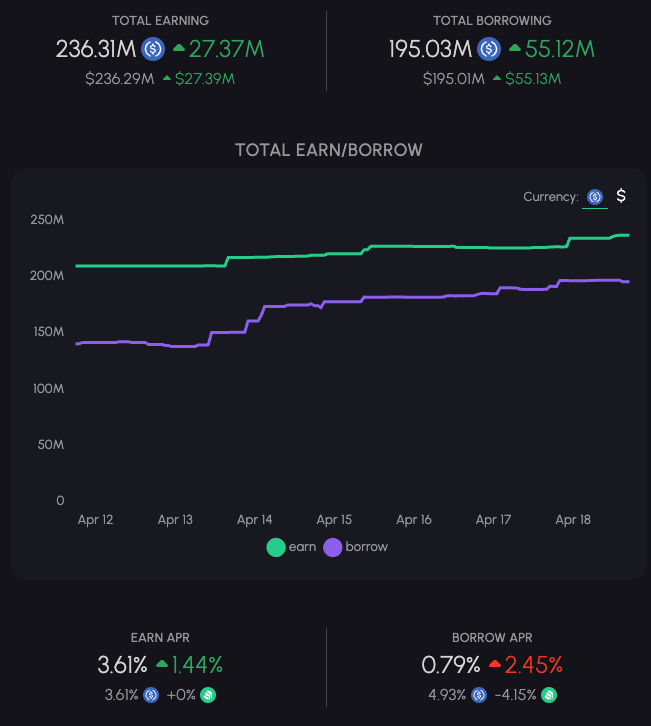The width and height of the screenshot is (651, 726).
Task: Click the 50M y-axis label
Action: 51,445
